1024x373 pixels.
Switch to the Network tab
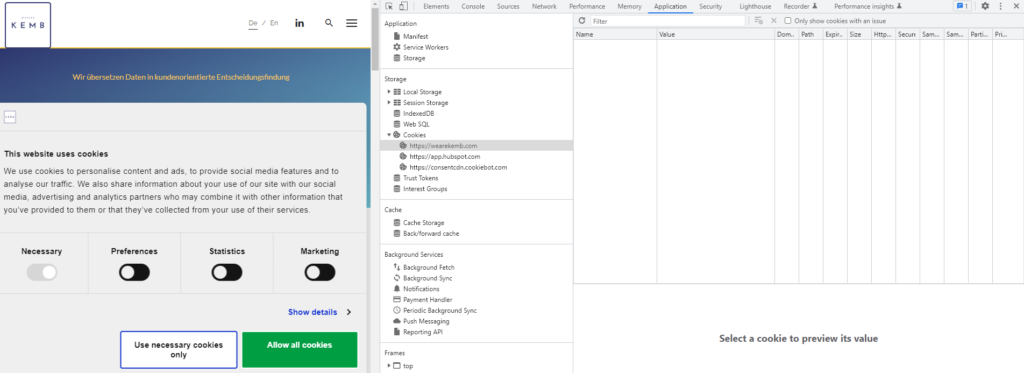coord(544,6)
